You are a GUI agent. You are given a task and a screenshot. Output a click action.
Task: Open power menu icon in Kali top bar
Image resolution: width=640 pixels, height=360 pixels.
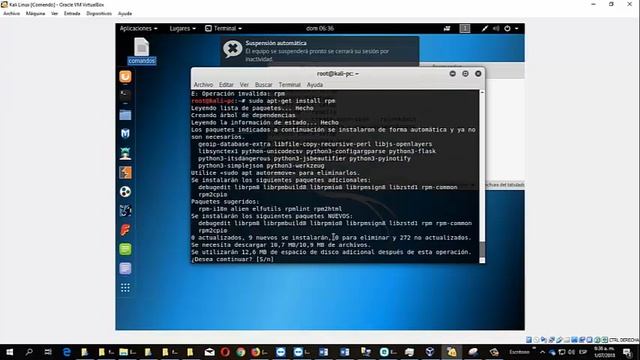pyautogui.click(x=507, y=28)
